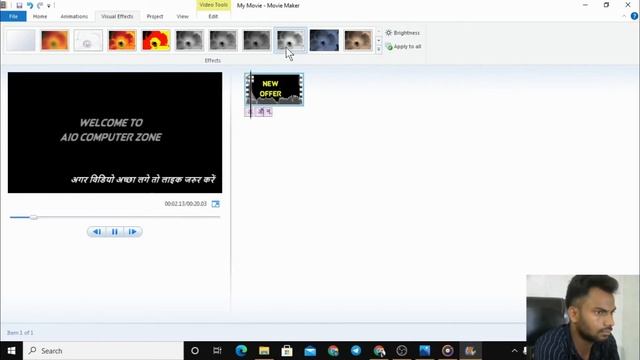Apply the third dark grayscale flower effect
This screenshot has width=640, height=360.
coord(257,40)
